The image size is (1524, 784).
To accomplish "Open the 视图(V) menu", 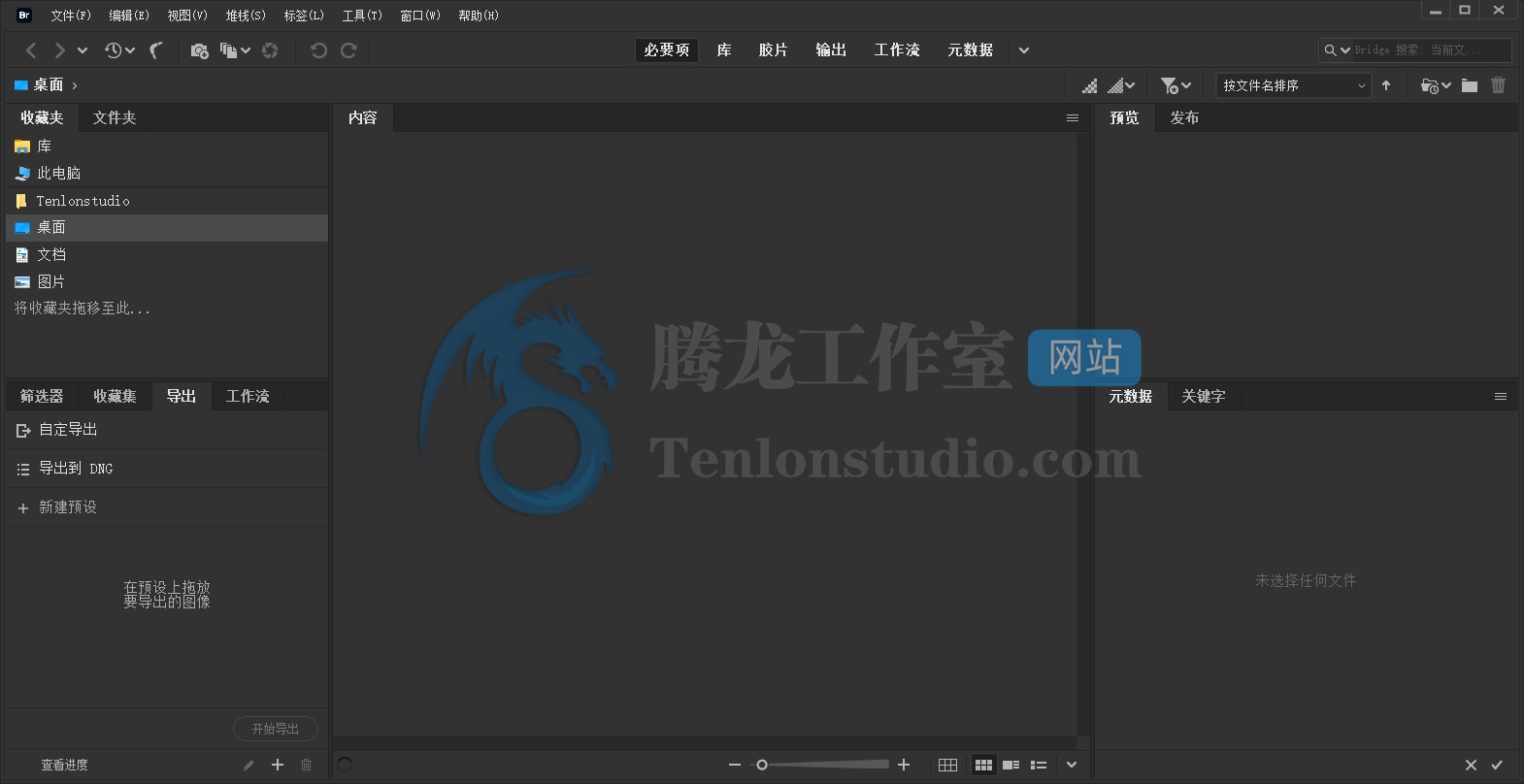I will (187, 16).
